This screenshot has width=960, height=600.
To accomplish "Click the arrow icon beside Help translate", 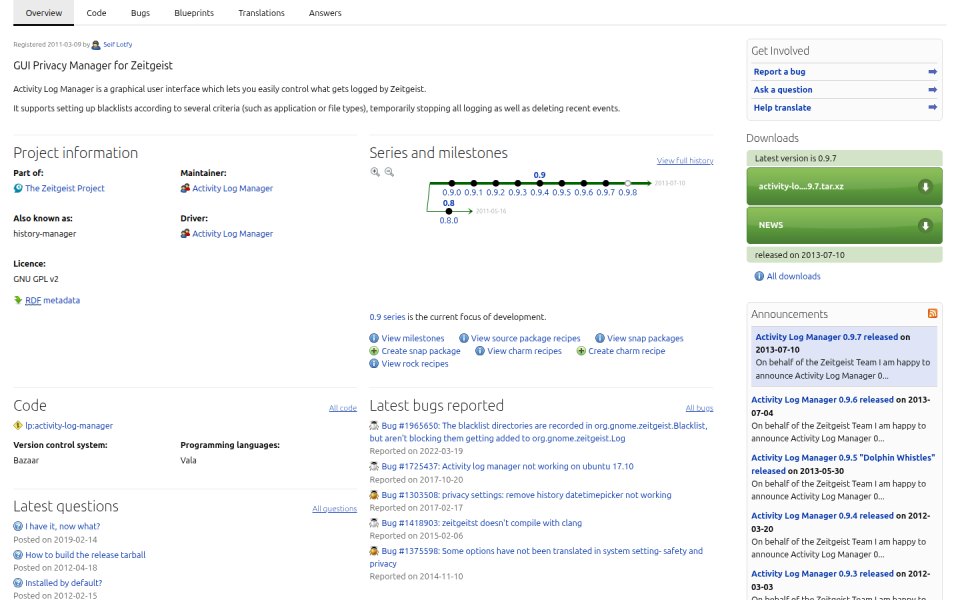I will pyautogui.click(x=932, y=107).
